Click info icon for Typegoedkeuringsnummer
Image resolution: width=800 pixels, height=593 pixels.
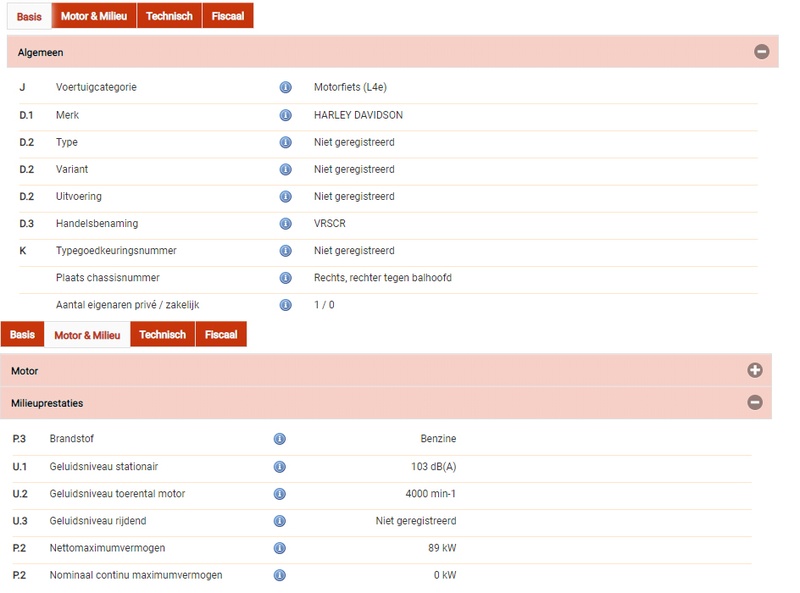[285, 251]
